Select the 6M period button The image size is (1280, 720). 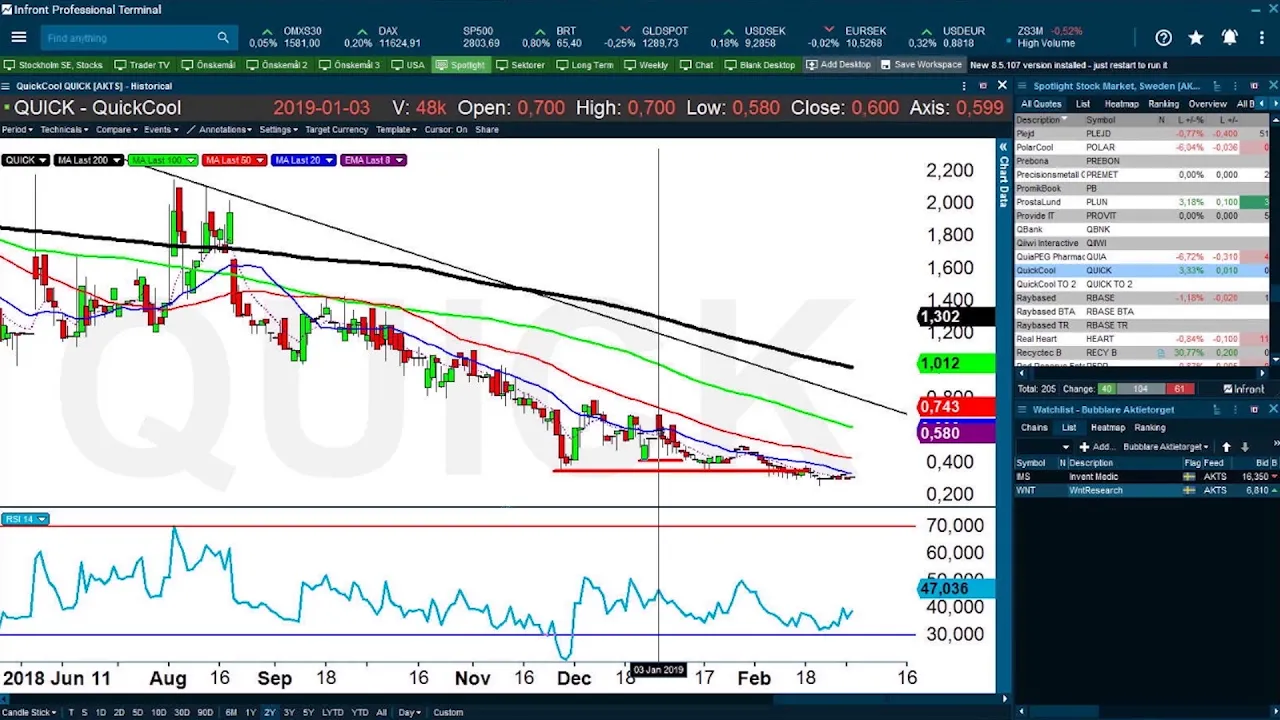pos(231,713)
